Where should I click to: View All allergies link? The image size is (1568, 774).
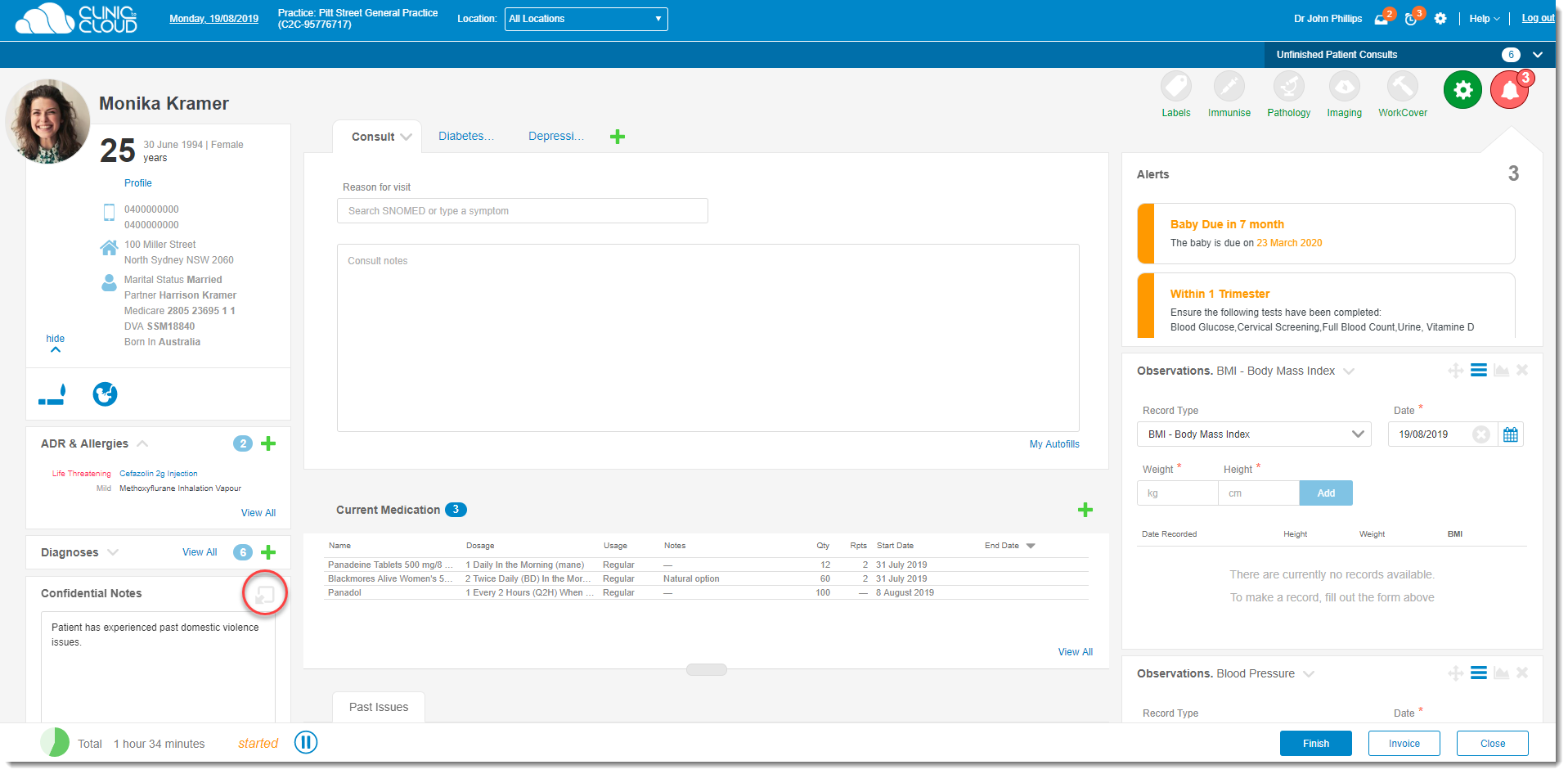[x=258, y=513]
